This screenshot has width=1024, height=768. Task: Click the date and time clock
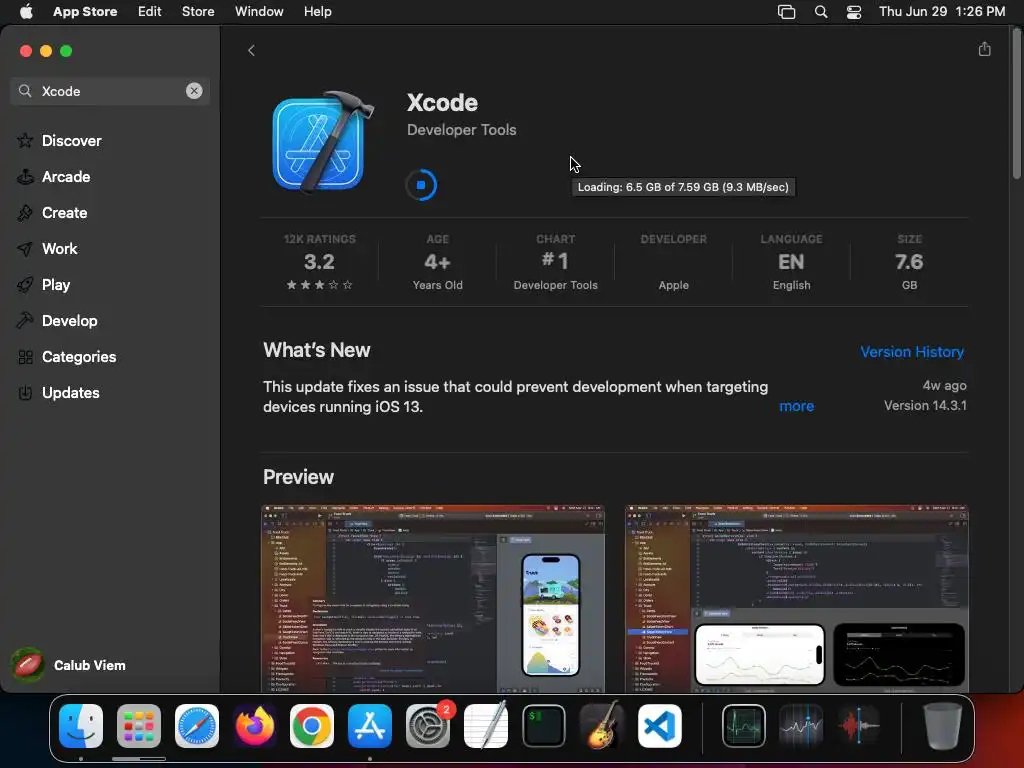pyautogui.click(x=942, y=12)
